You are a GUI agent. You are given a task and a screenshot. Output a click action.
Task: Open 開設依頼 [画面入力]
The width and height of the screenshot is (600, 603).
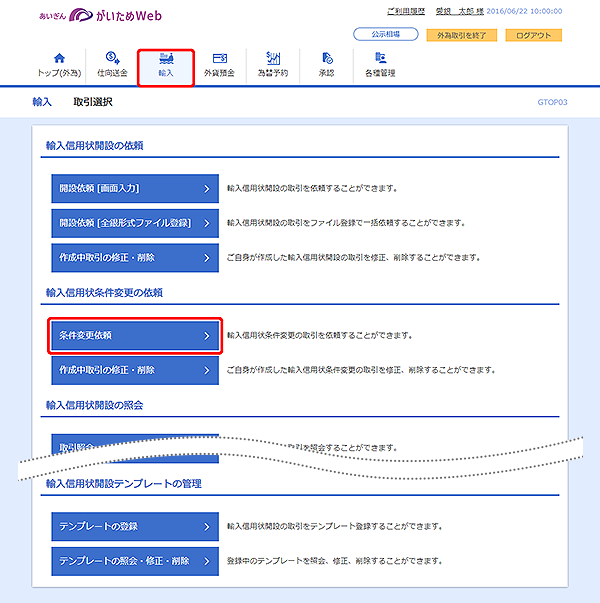(x=135, y=188)
